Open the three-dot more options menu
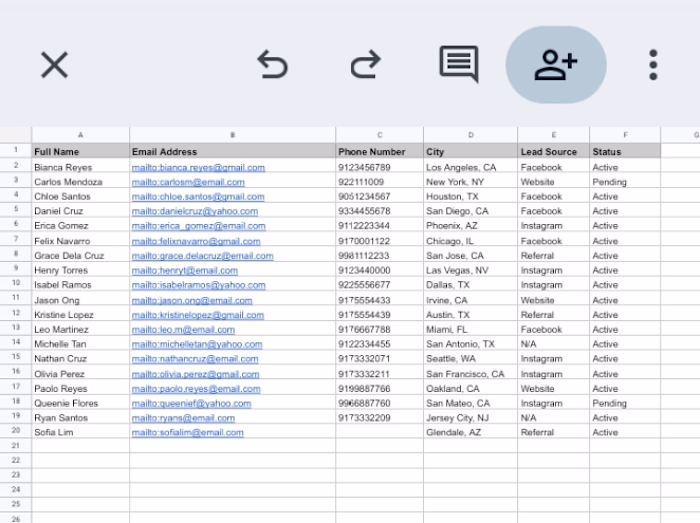Image resolution: width=700 pixels, height=523 pixels. tap(653, 65)
